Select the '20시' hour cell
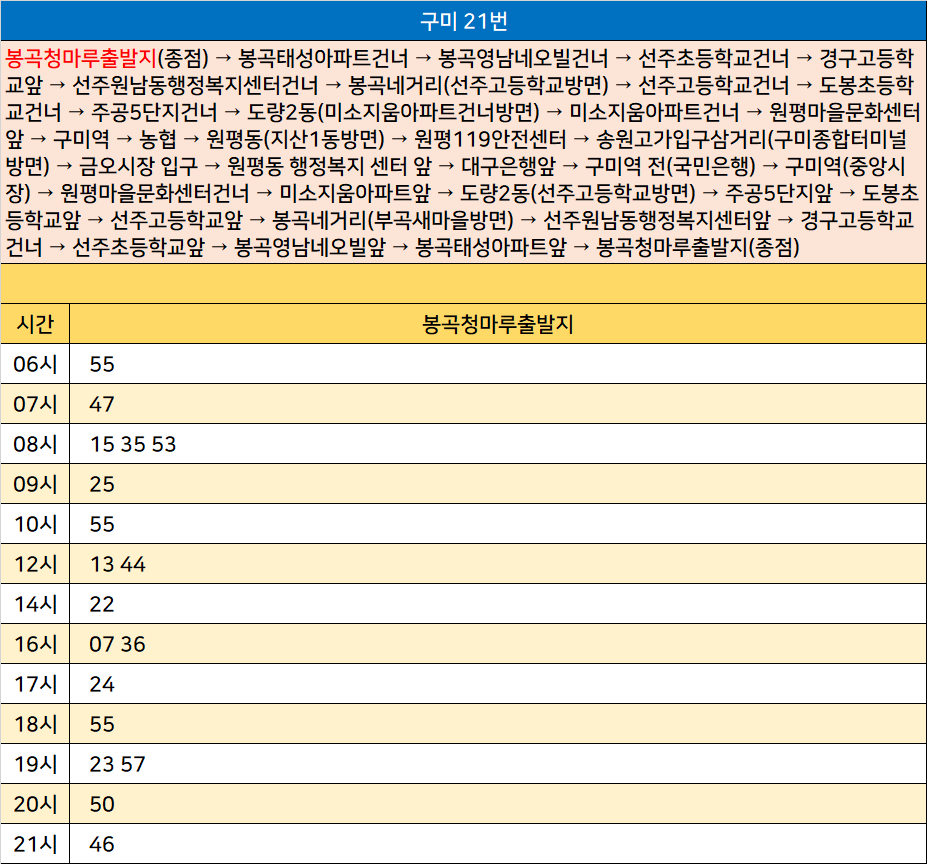 pyautogui.click(x=35, y=804)
